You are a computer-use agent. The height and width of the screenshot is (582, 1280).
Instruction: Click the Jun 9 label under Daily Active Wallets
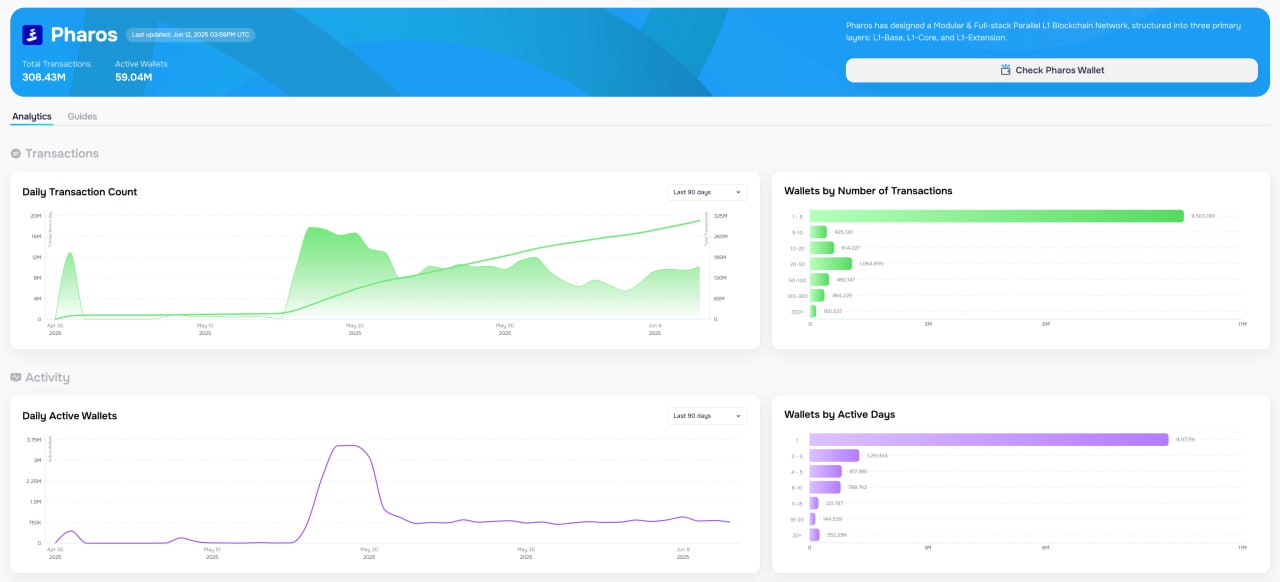click(683, 553)
